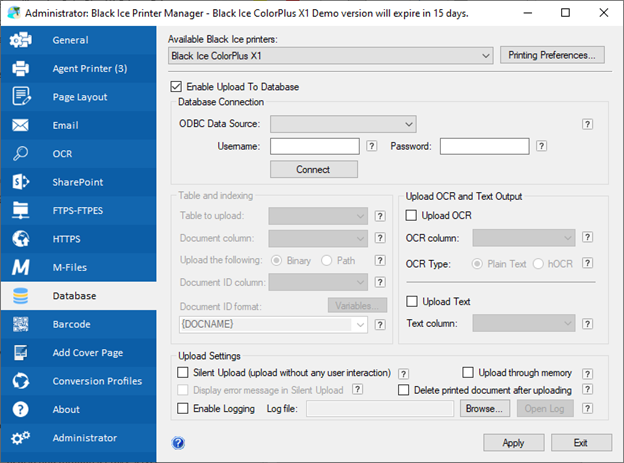Switch to the SharePoint tab
The height and width of the screenshot is (463, 624).
click(78, 182)
